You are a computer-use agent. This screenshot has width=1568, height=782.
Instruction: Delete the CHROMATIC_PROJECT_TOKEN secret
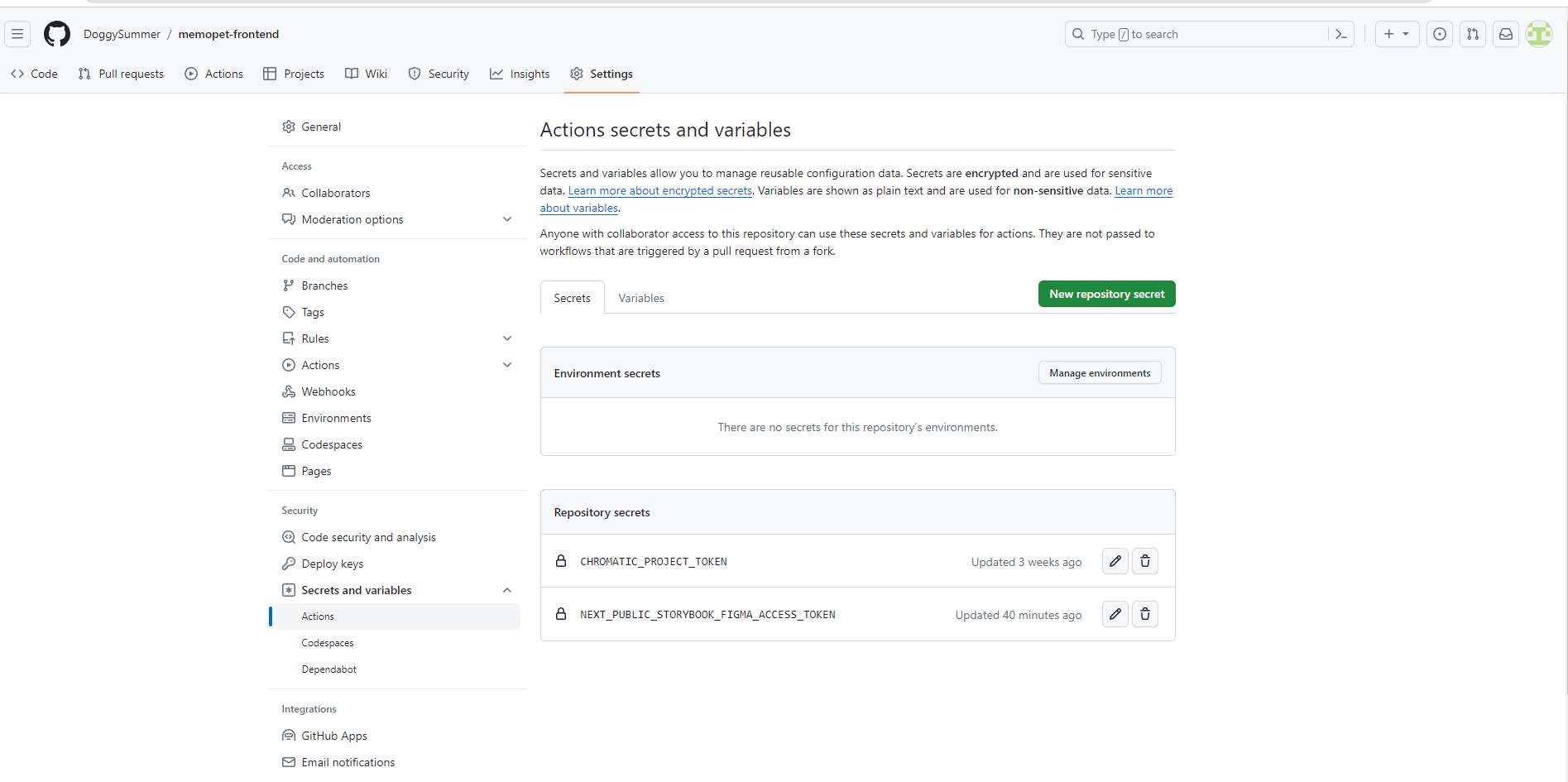pyautogui.click(x=1145, y=561)
